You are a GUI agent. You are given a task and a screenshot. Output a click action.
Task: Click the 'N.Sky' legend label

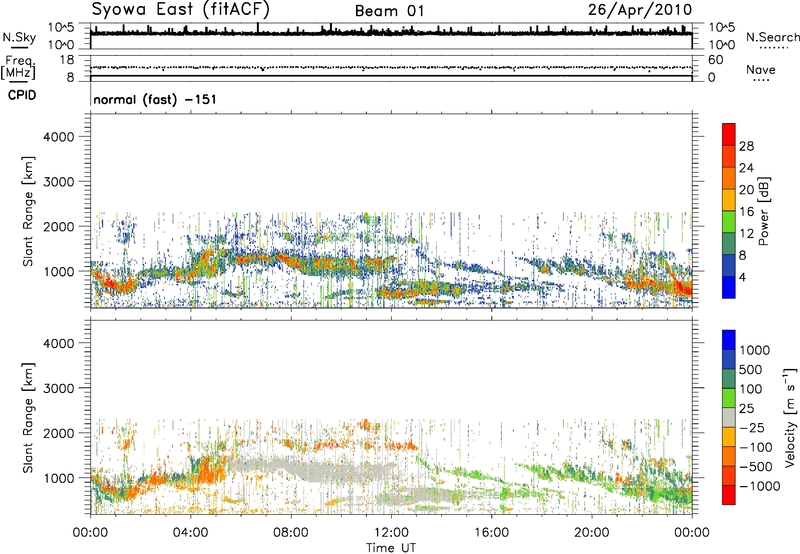click(19, 37)
